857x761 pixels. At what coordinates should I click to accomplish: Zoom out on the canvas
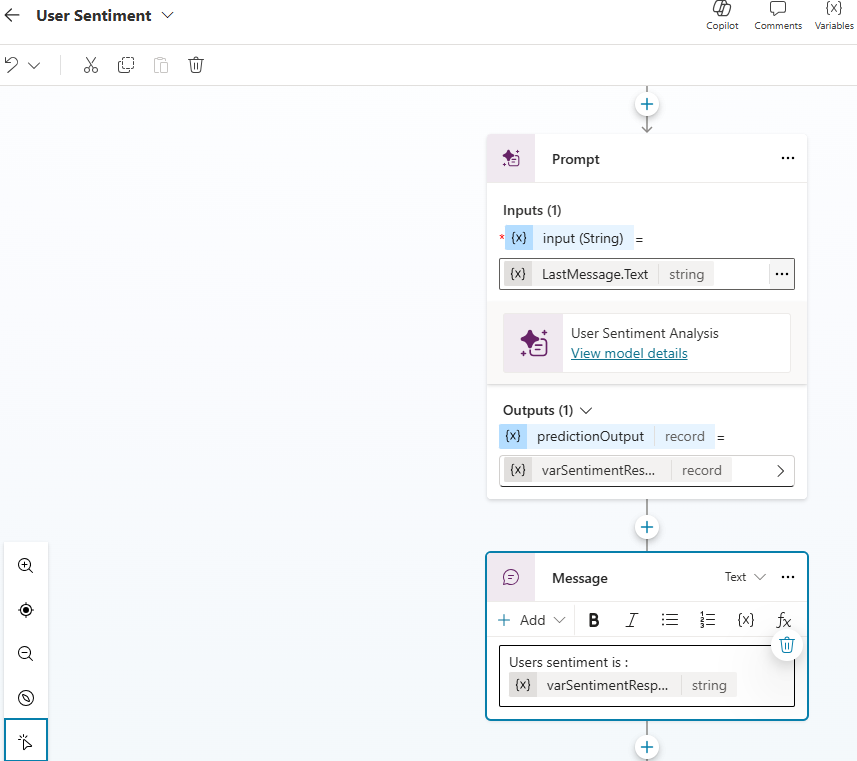[x=26, y=654]
